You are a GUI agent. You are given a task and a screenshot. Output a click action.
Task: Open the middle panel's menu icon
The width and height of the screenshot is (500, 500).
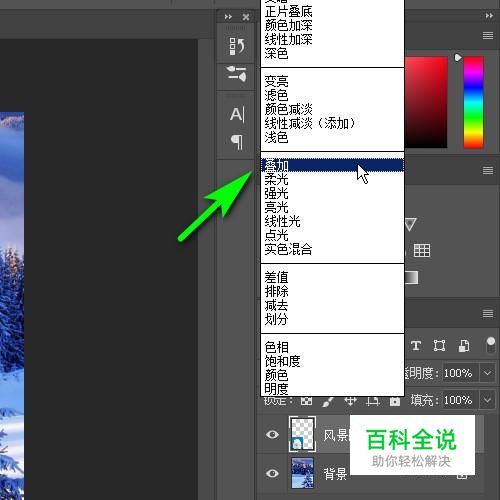pos(488,171)
